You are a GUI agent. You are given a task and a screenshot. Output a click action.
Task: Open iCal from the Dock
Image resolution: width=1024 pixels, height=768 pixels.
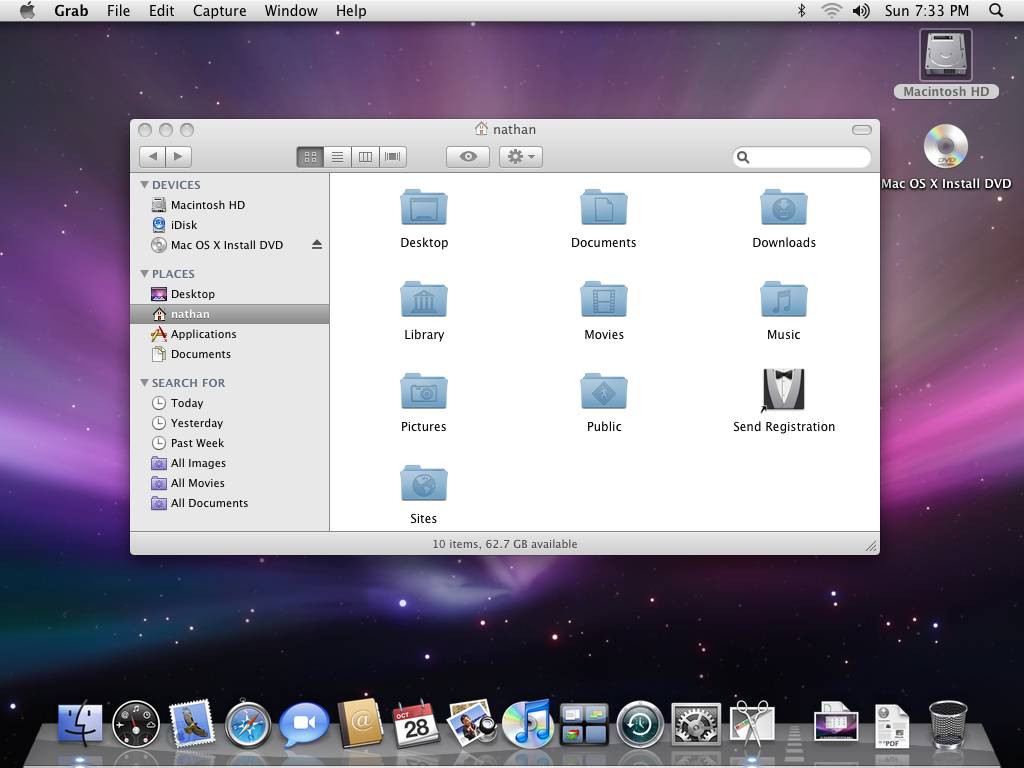click(417, 722)
